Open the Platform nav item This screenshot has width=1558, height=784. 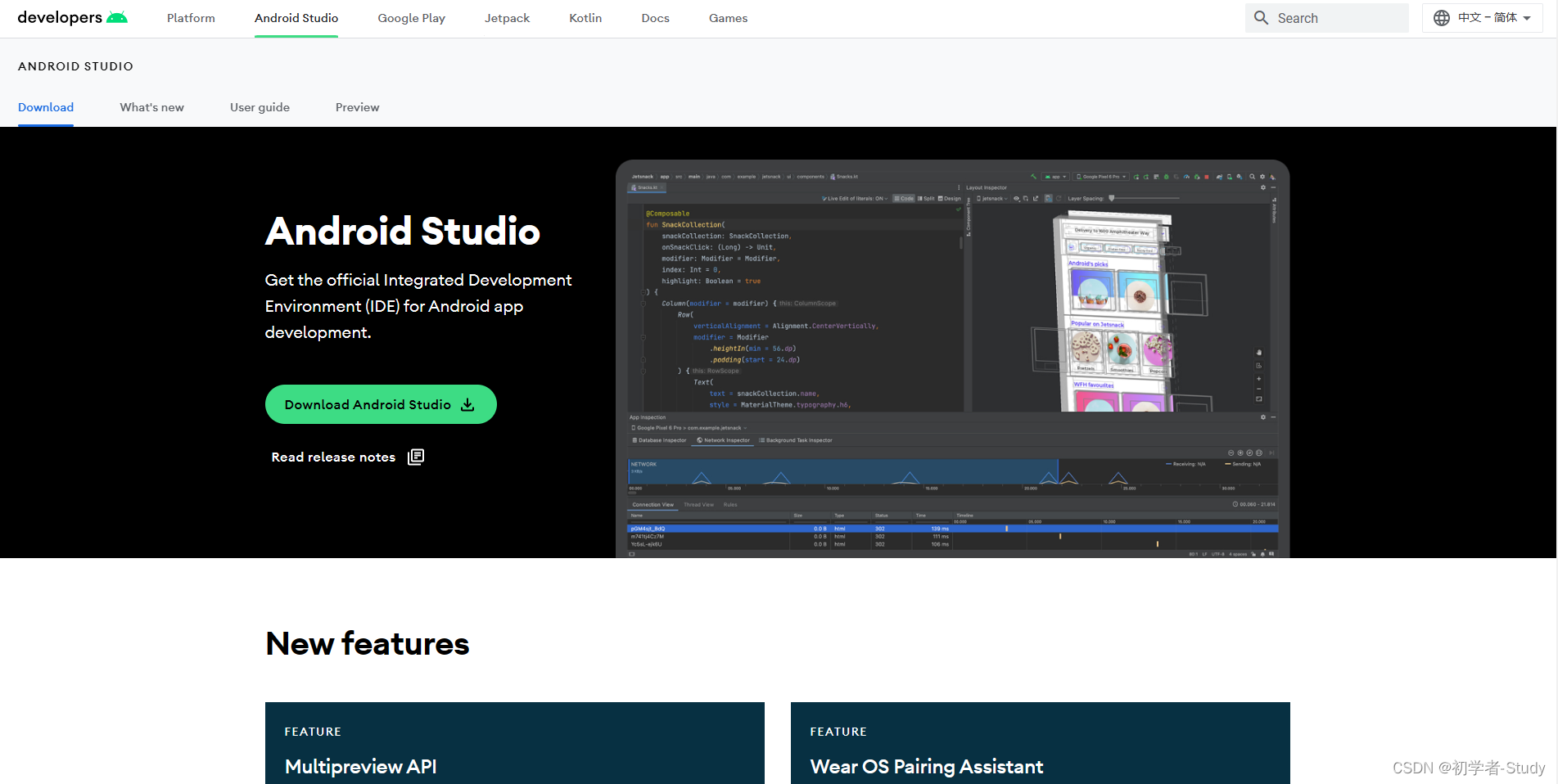point(191,18)
